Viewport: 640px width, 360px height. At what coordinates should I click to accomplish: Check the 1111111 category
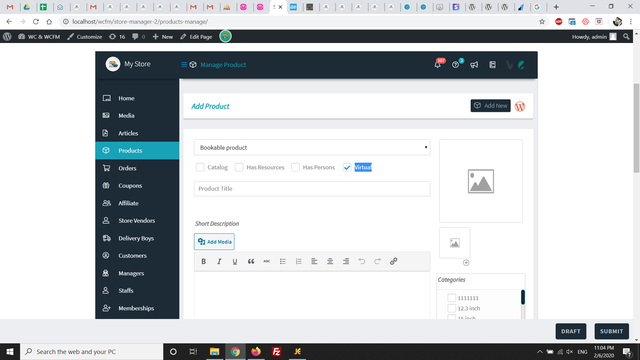tap(451, 298)
